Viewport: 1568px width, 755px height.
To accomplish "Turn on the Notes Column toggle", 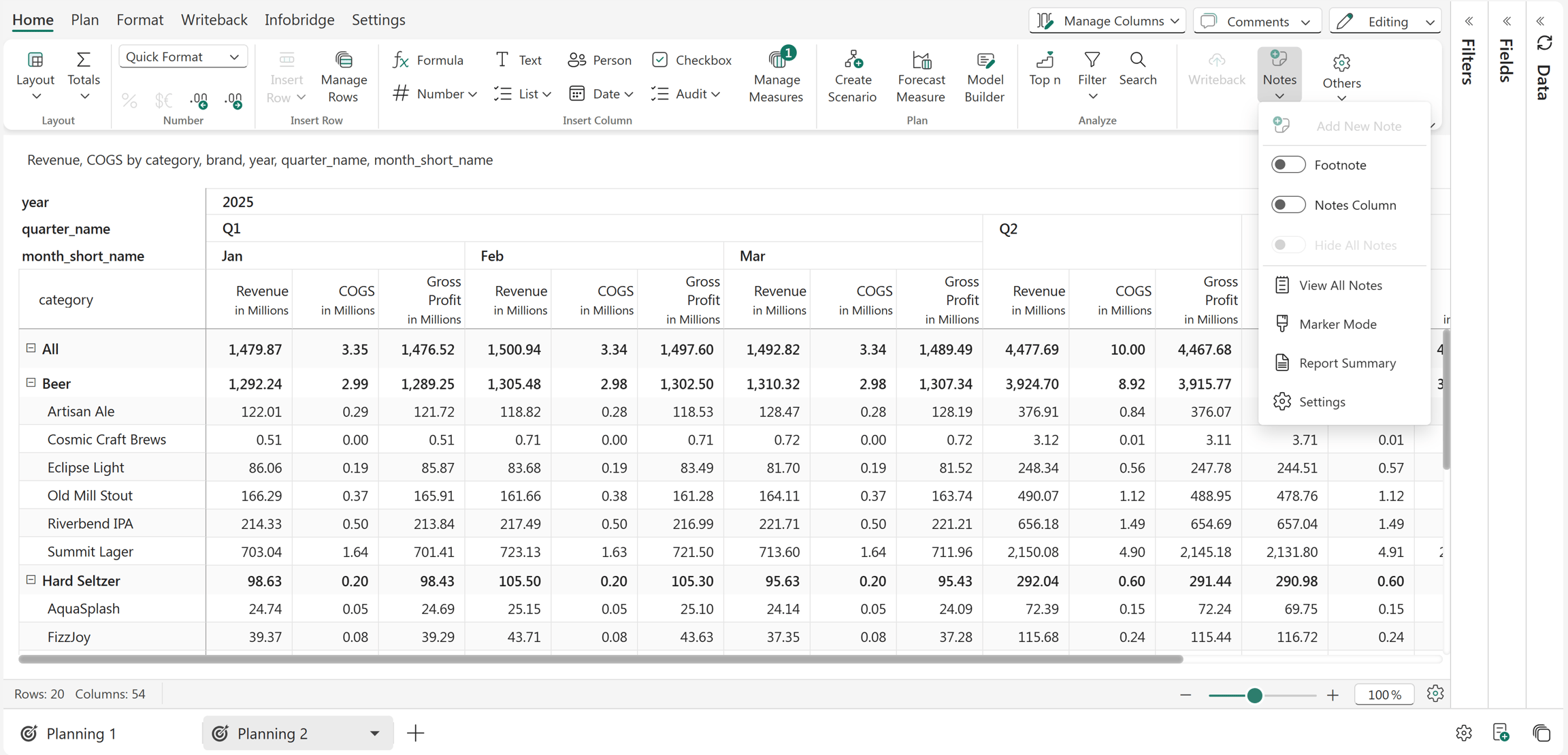I will pyautogui.click(x=1288, y=205).
